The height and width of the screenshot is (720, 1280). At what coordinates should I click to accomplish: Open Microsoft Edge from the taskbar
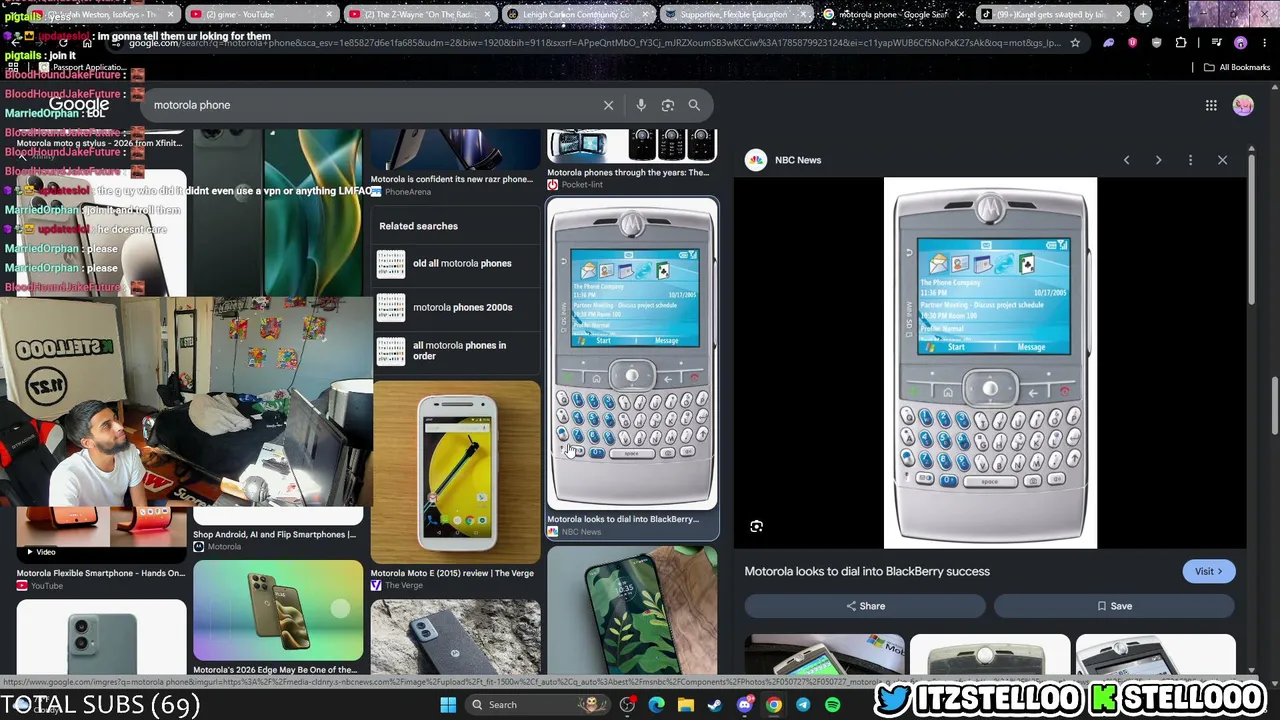[656, 705]
